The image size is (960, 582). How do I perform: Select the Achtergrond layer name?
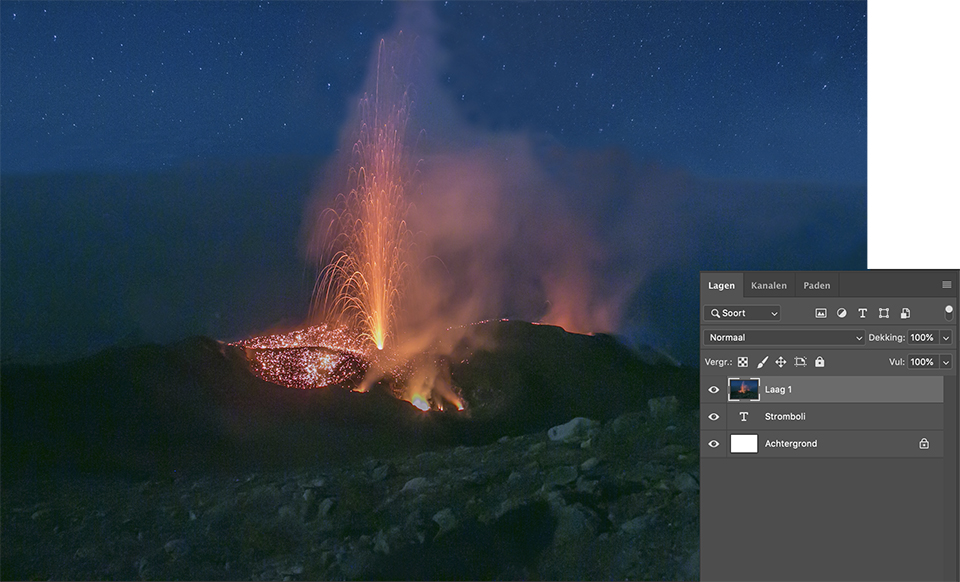click(x=790, y=444)
